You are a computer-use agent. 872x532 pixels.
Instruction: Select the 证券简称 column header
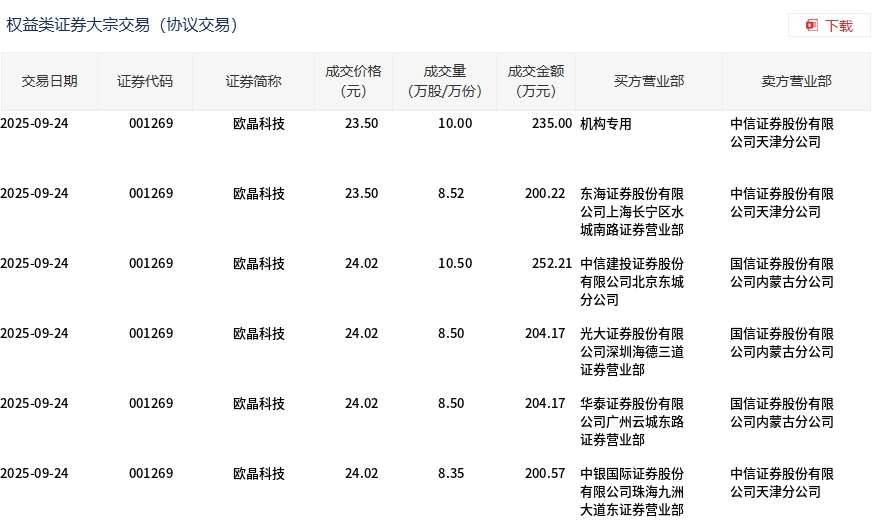coord(253,81)
